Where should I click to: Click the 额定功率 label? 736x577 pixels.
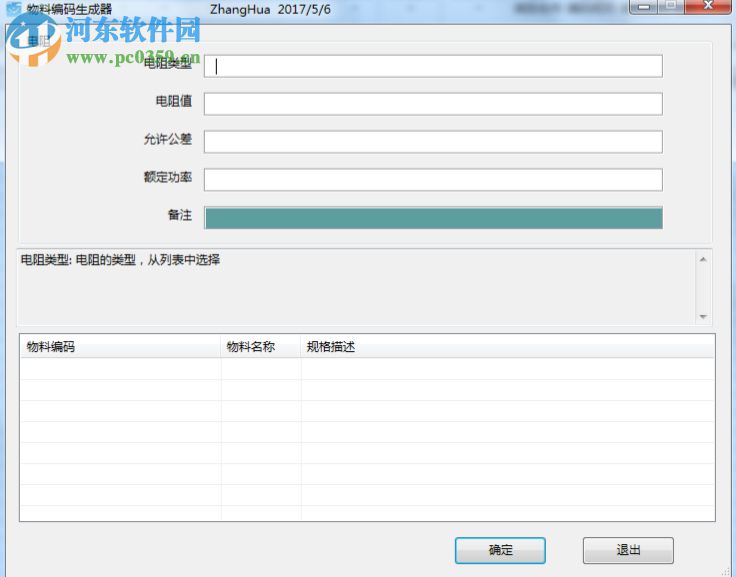pyautogui.click(x=168, y=177)
